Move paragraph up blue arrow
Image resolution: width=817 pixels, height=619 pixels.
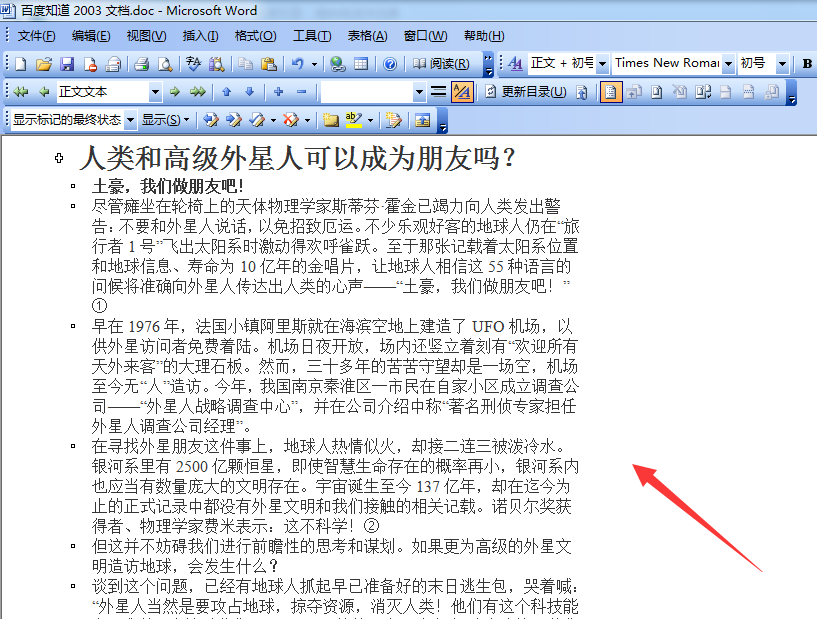[x=226, y=92]
